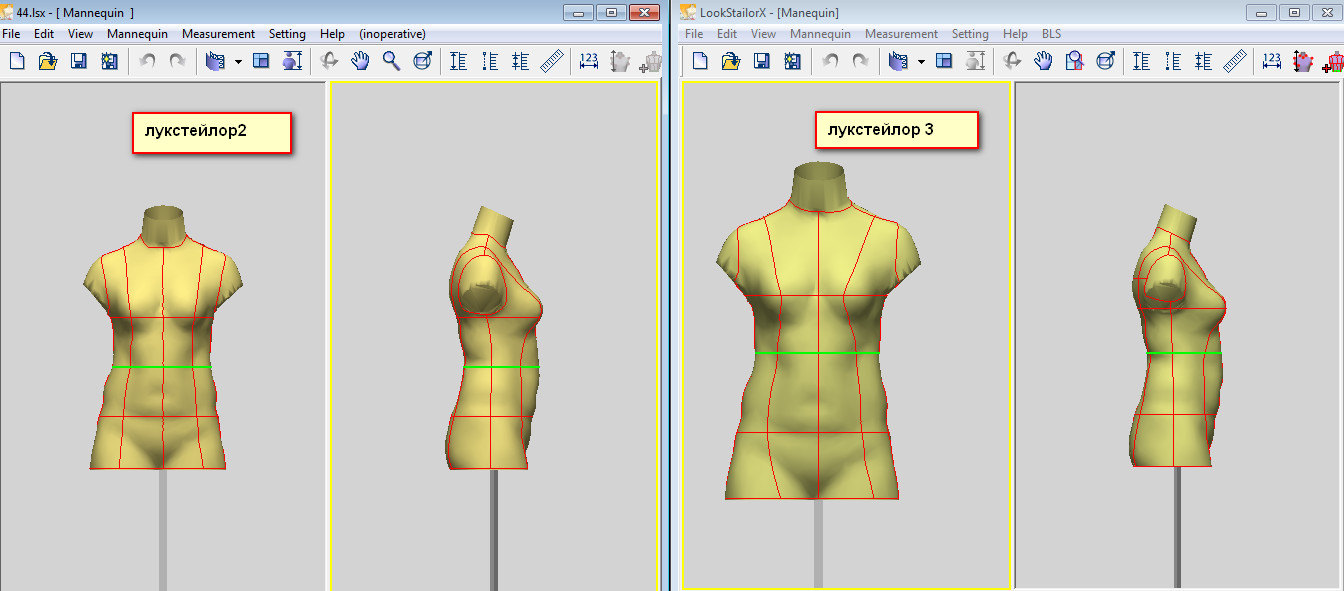Click Open folder icon in 44.lsx window
The image size is (1344, 591).
47,61
